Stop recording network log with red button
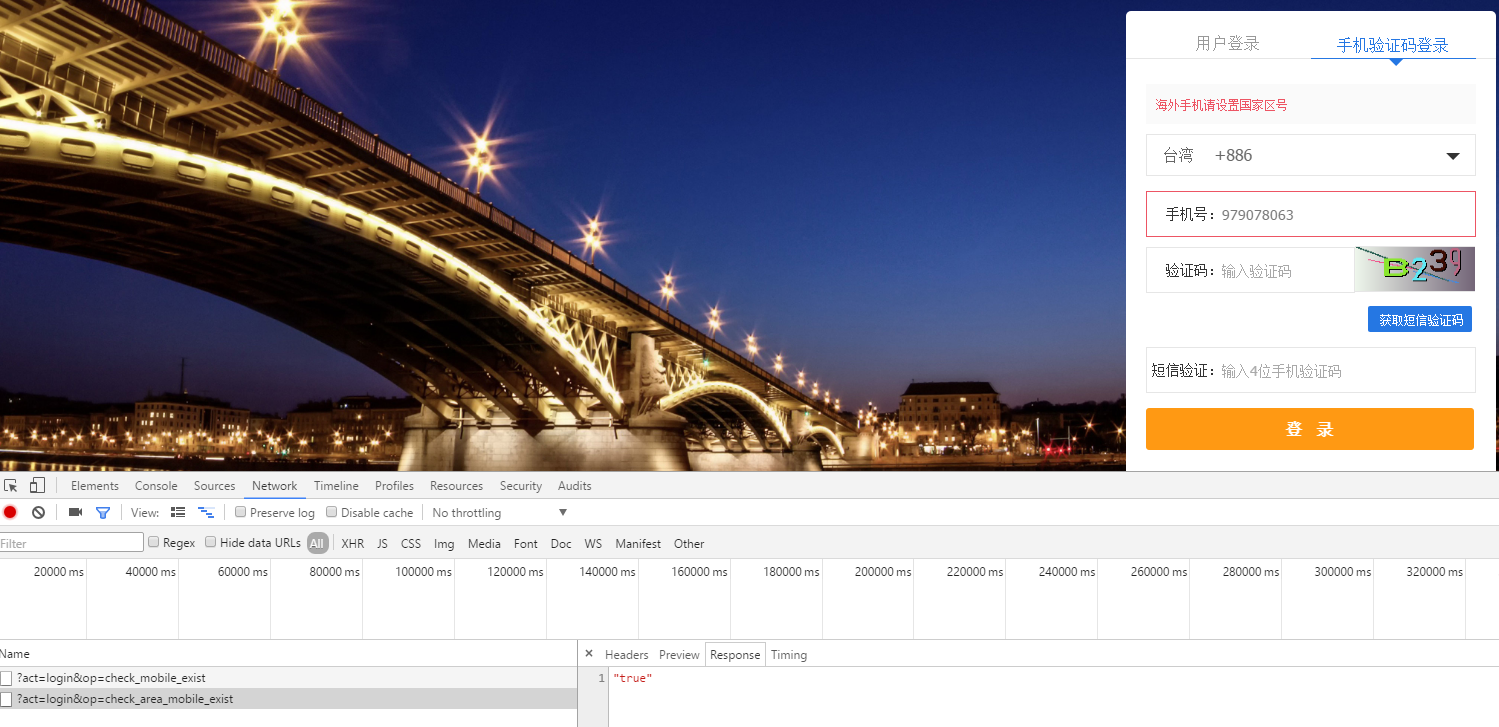Image resolution: width=1499 pixels, height=727 pixels. pos(10,513)
